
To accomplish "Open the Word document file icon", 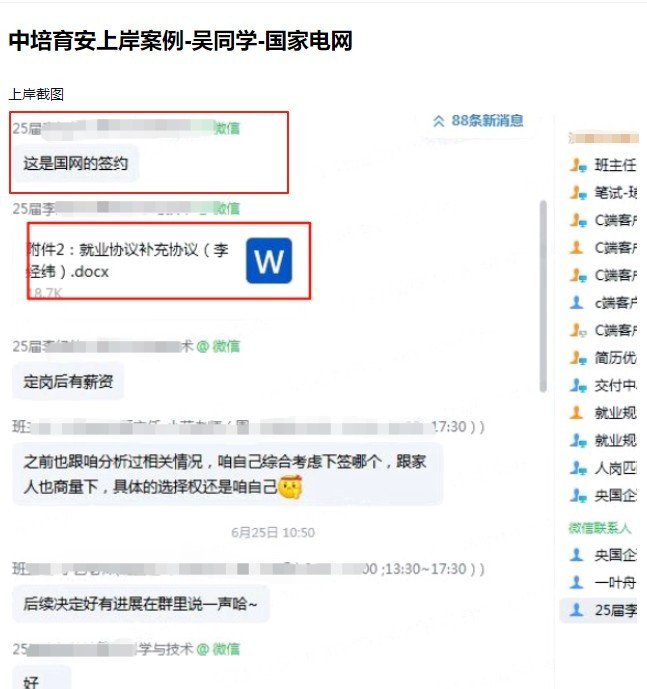I will 269,261.
